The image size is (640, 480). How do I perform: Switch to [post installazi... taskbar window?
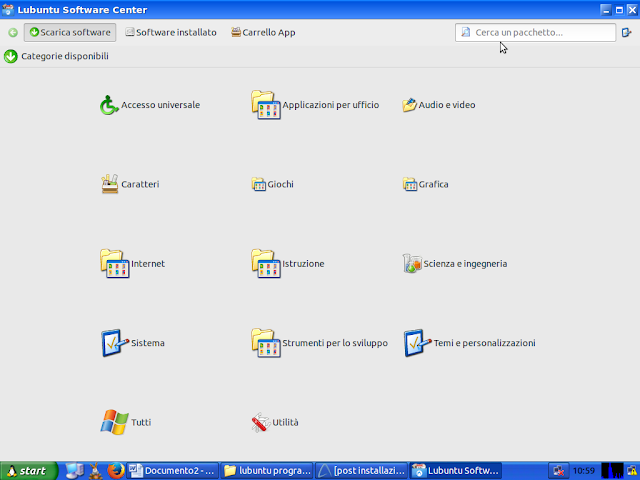pos(362,471)
